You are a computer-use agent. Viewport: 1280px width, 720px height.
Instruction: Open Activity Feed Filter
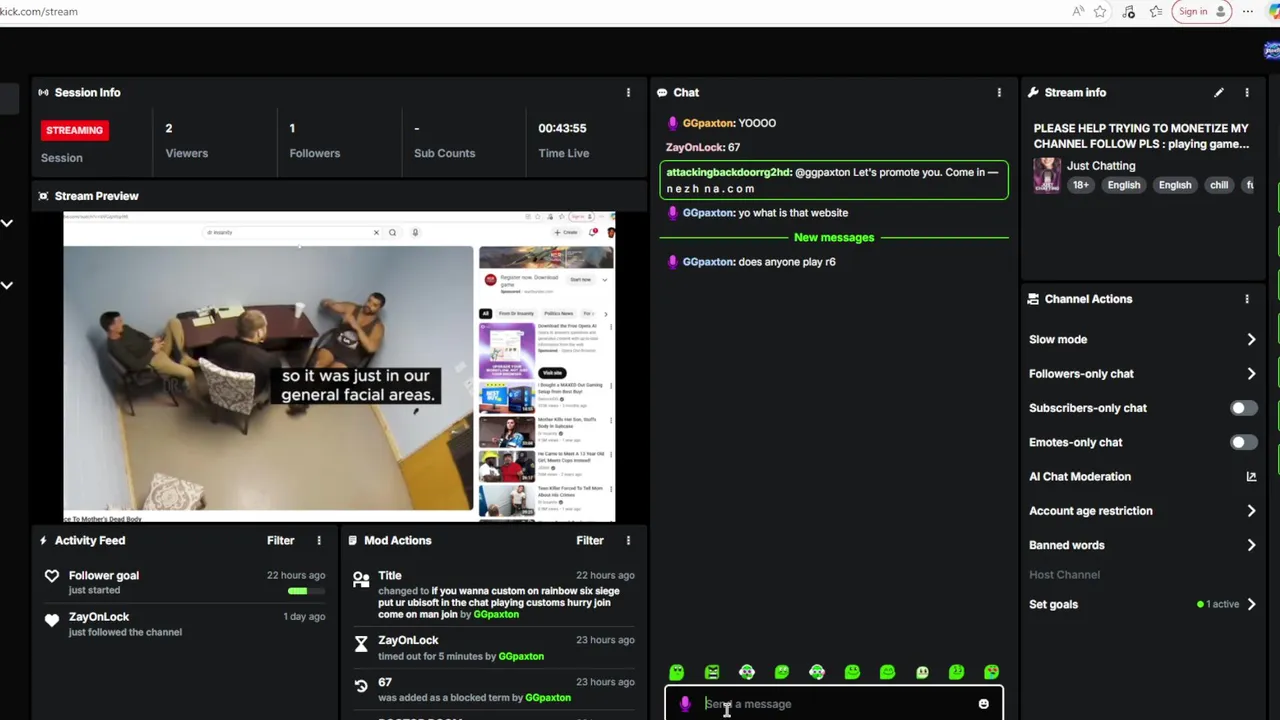(x=280, y=540)
